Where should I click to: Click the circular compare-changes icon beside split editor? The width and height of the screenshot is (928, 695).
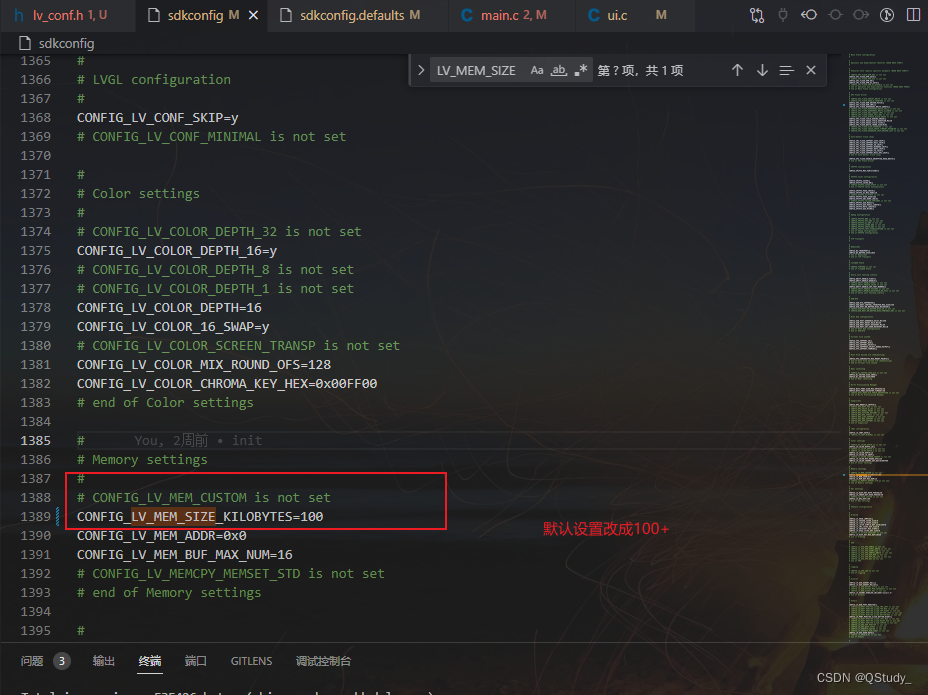[x=835, y=15]
